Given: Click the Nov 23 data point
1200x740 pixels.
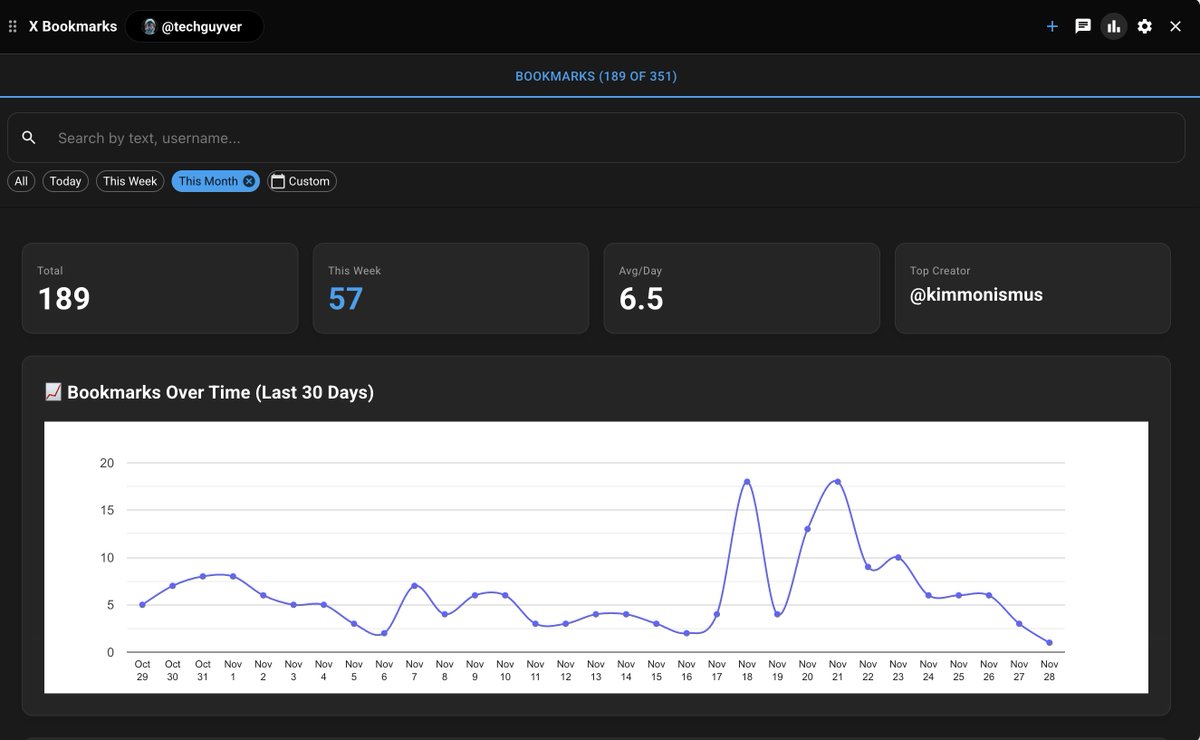Looking at the screenshot, I should point(898,557).
